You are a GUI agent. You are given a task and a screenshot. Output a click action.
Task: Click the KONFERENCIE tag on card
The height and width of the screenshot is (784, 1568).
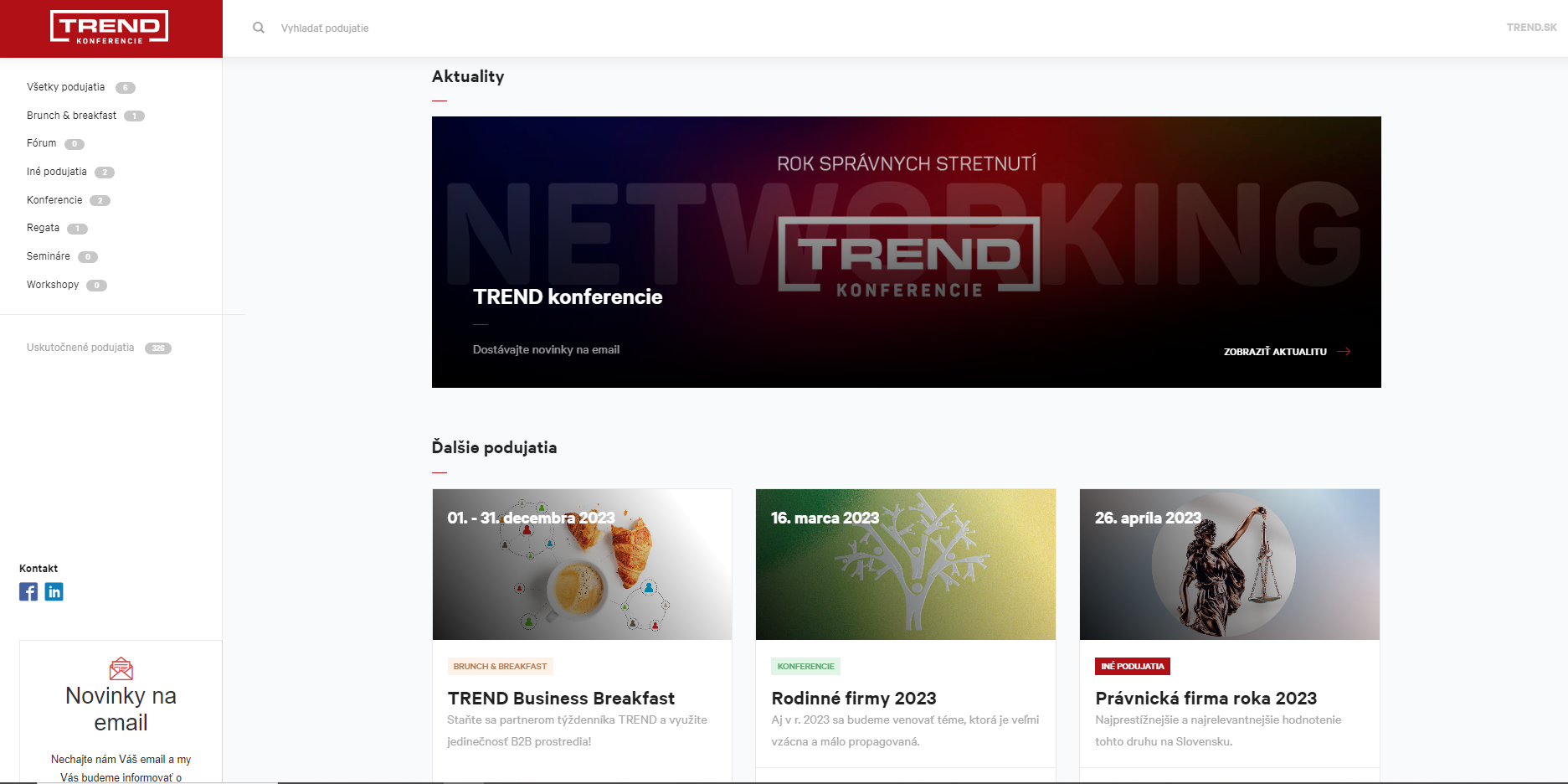click(805, 667)
